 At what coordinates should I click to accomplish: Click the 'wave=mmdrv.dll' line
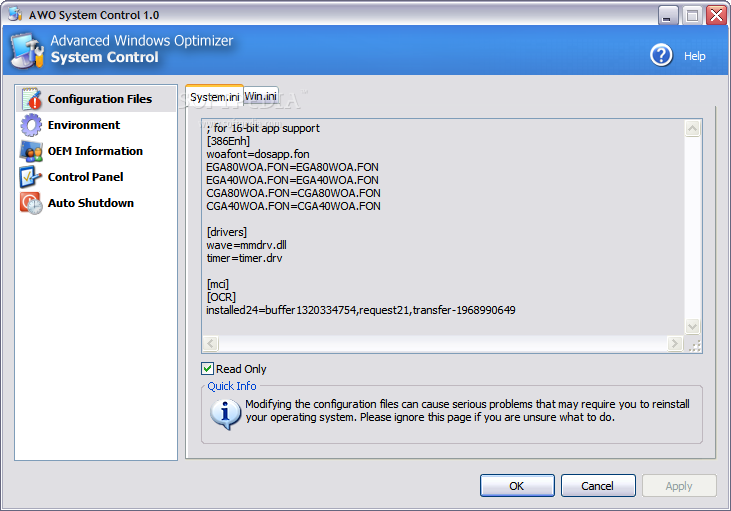tap(247, 245)
